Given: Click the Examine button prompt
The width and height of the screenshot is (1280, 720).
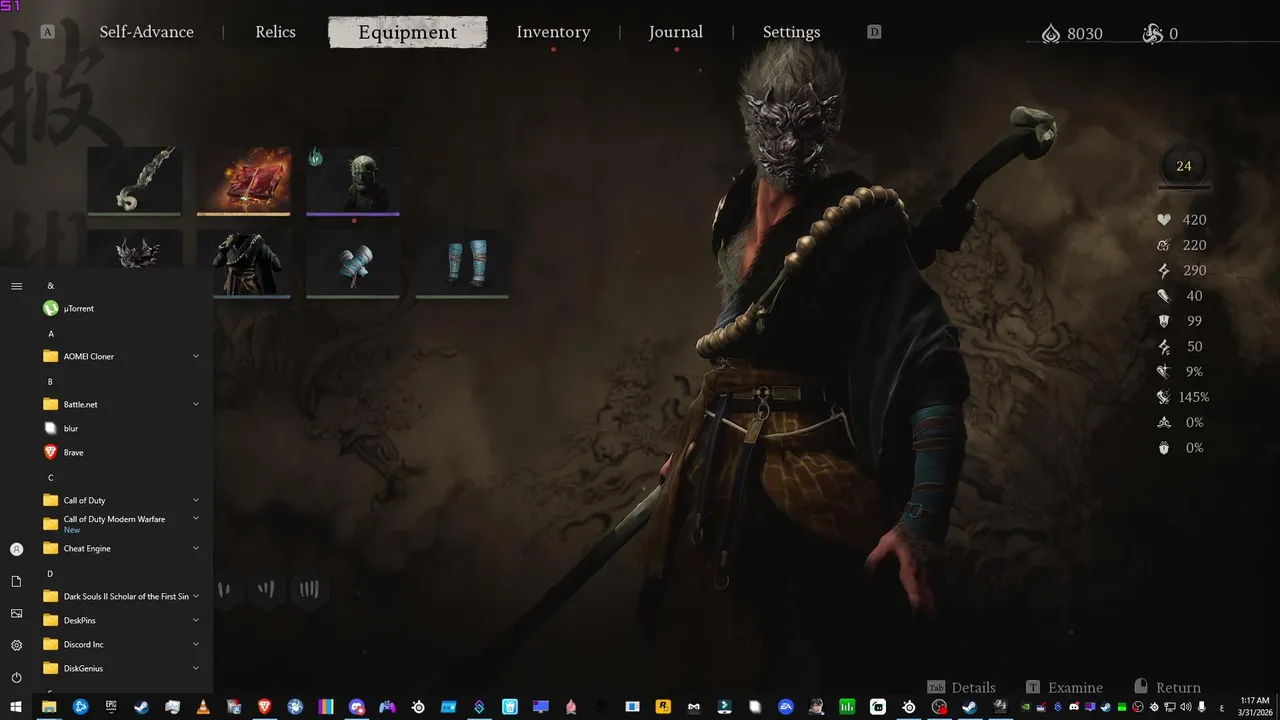Looking at the screenshot, I should pyautogui.click(x=1064, y=687).
